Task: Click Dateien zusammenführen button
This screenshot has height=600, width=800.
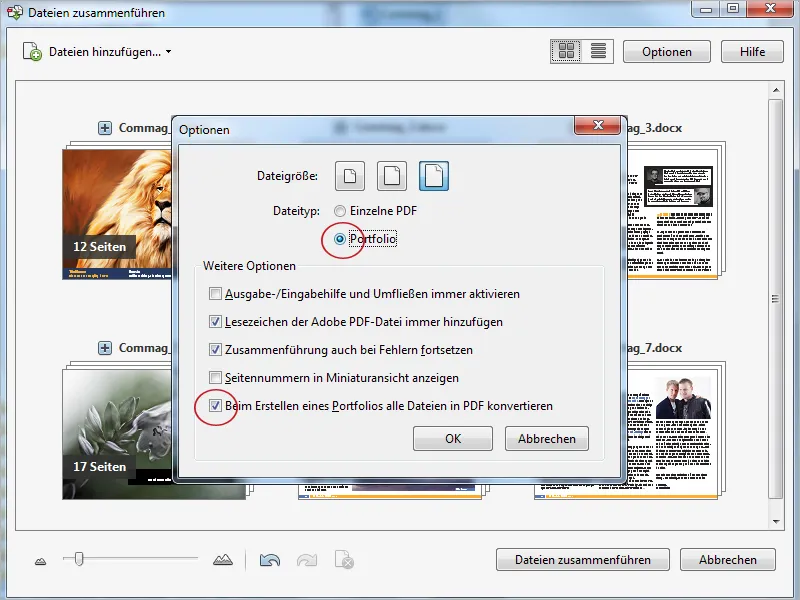Action: point(583,560)
